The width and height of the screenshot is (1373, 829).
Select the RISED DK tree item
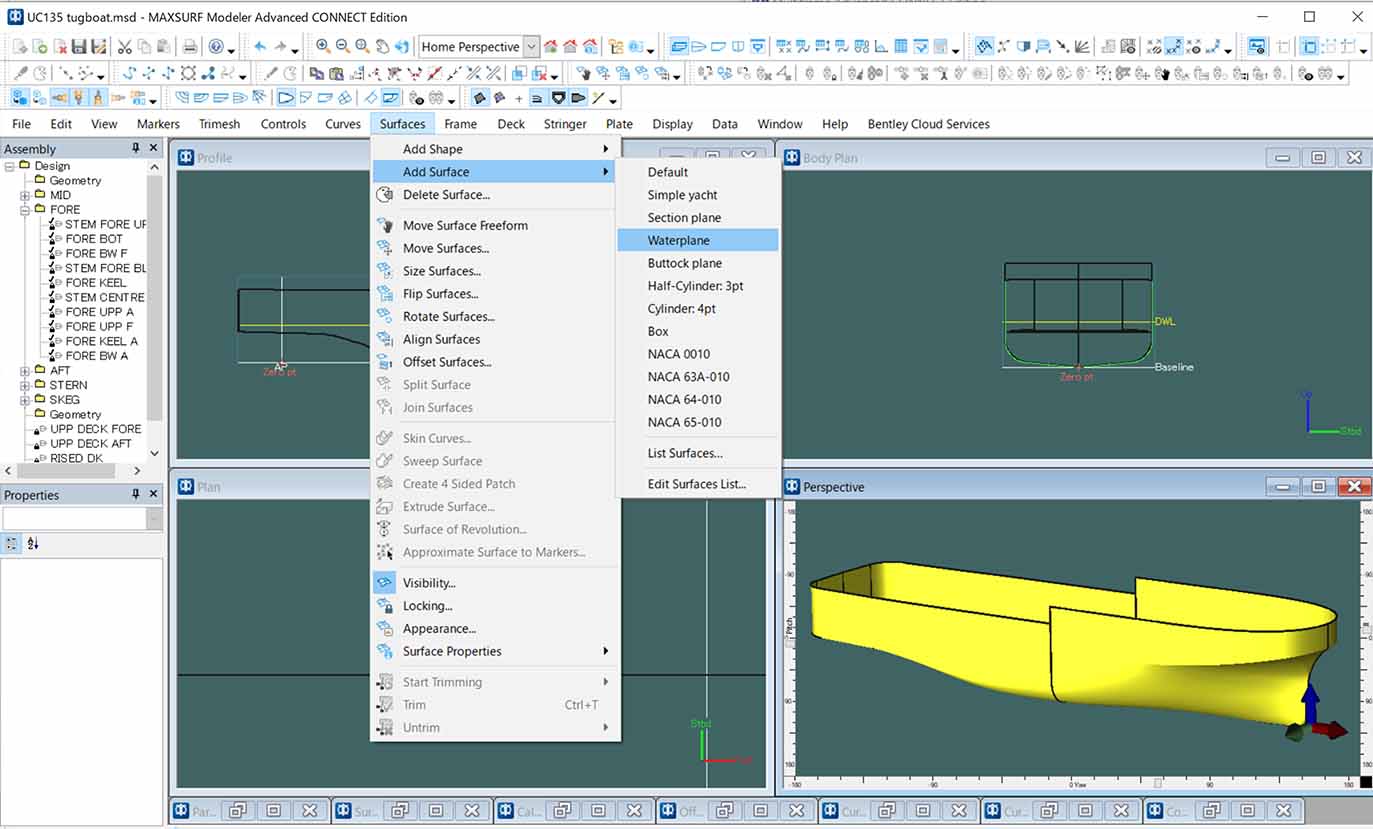click(76, 458)
